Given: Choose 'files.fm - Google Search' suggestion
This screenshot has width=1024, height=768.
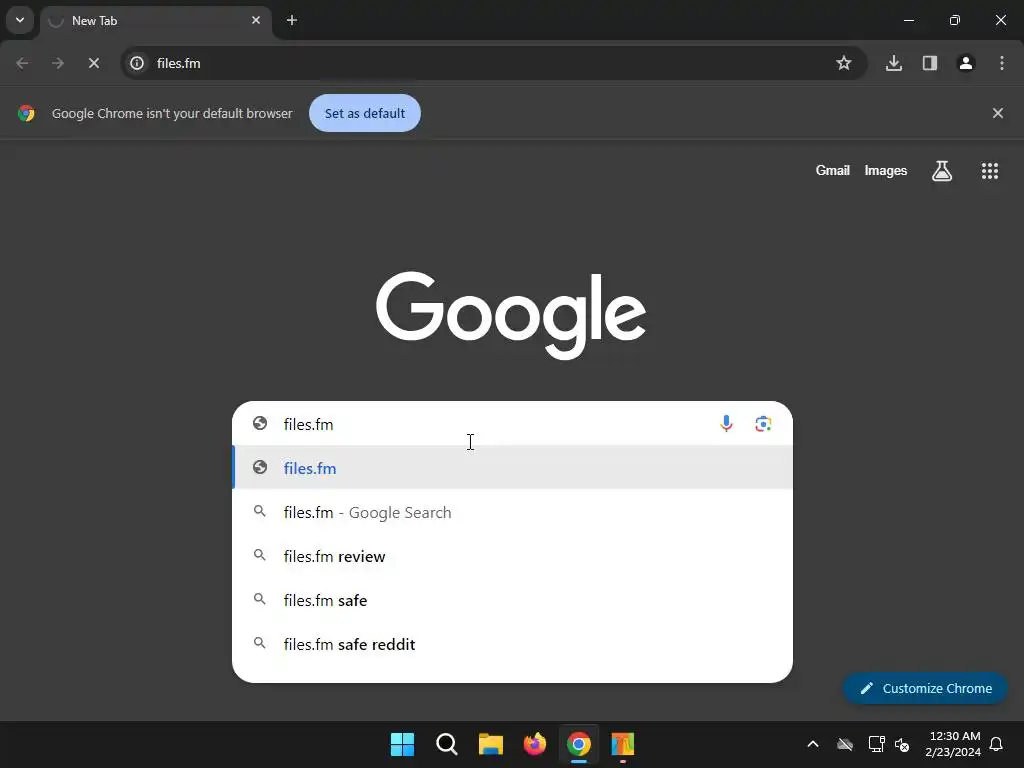Looking at the screenshot, I should coord(513,513).
